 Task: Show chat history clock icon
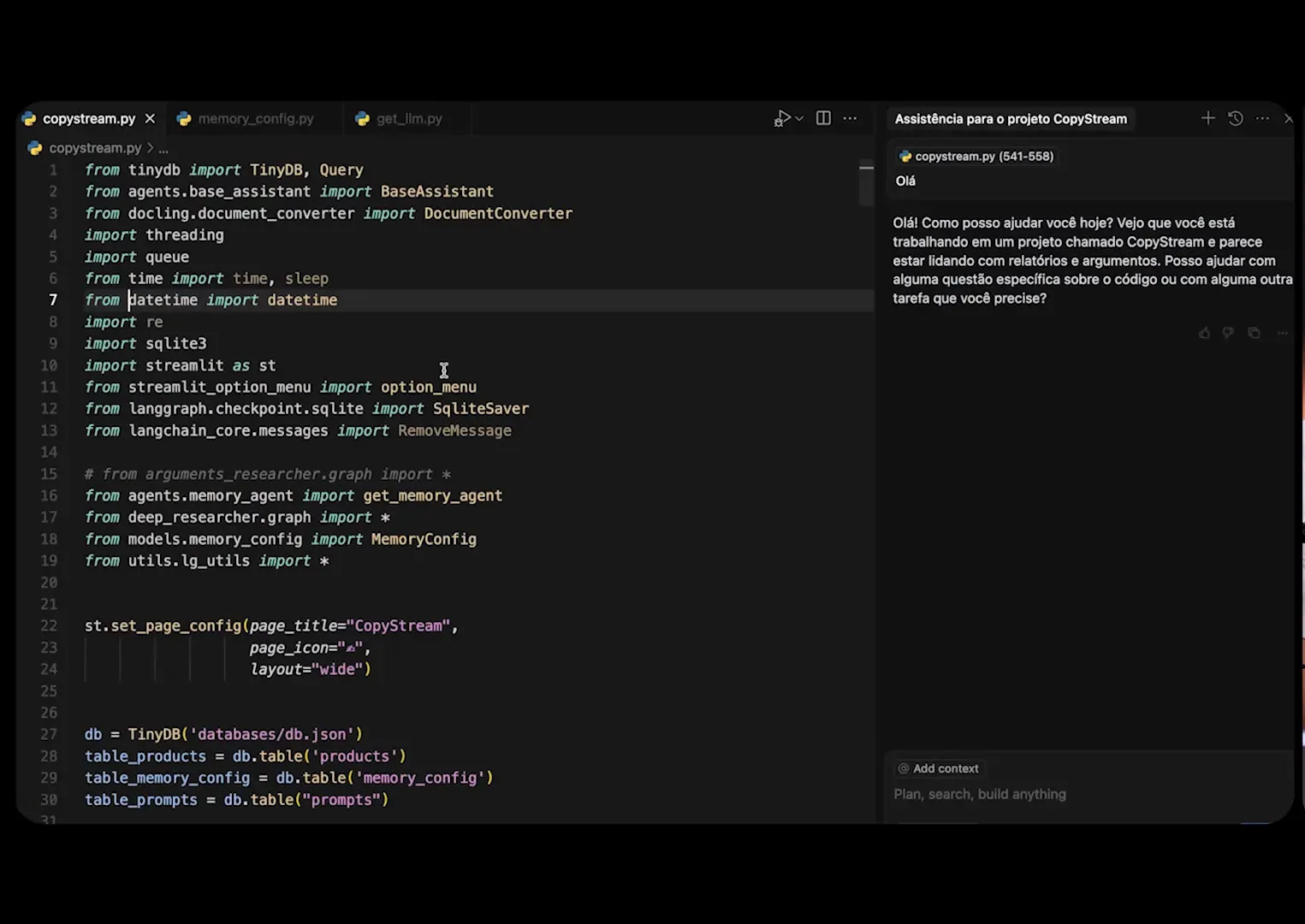click(1235, 118)
